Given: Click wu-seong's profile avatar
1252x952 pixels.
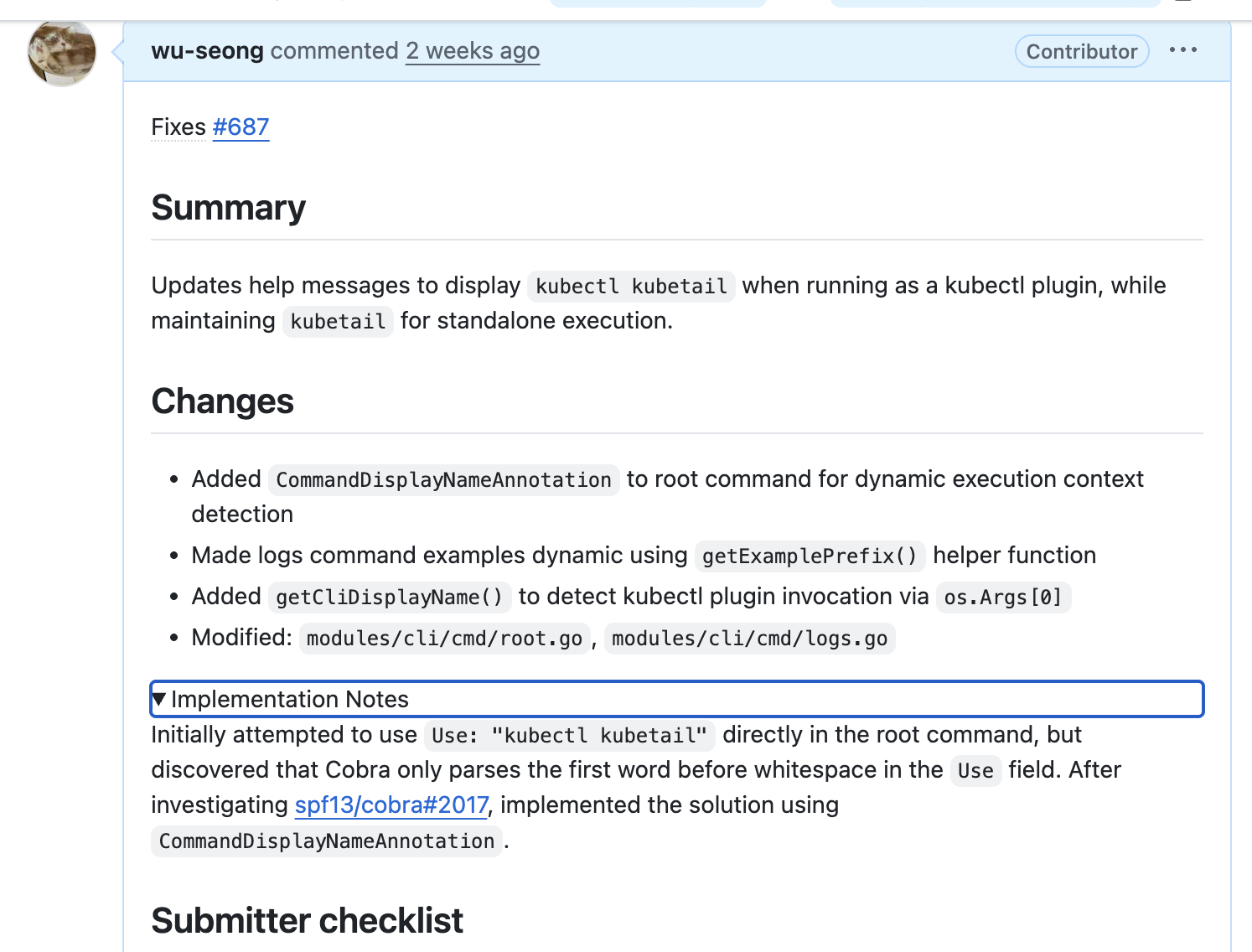Looking at the screenshot, I should tap(62, 52).
